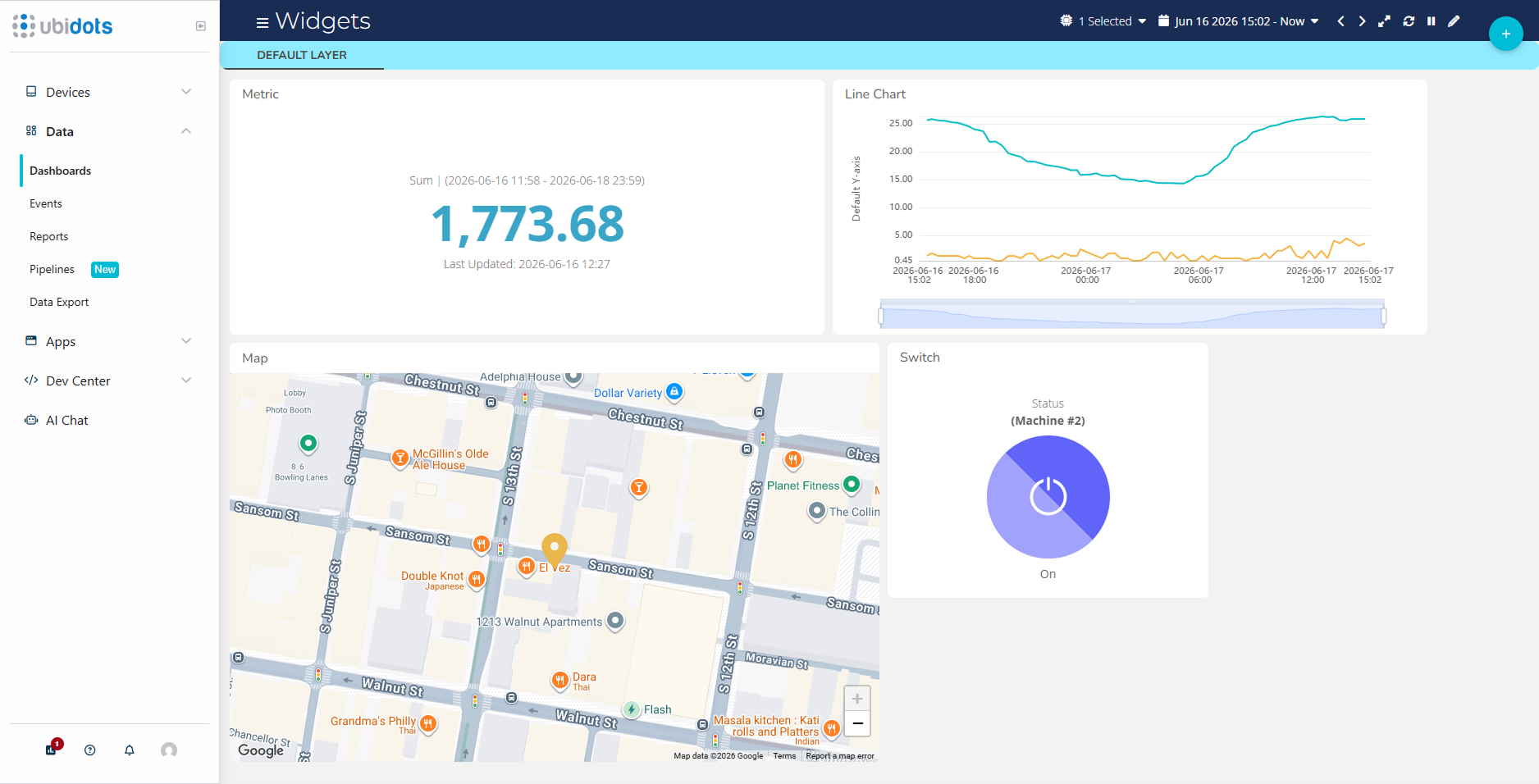Refresh the dashboard data

(1409, 21)
